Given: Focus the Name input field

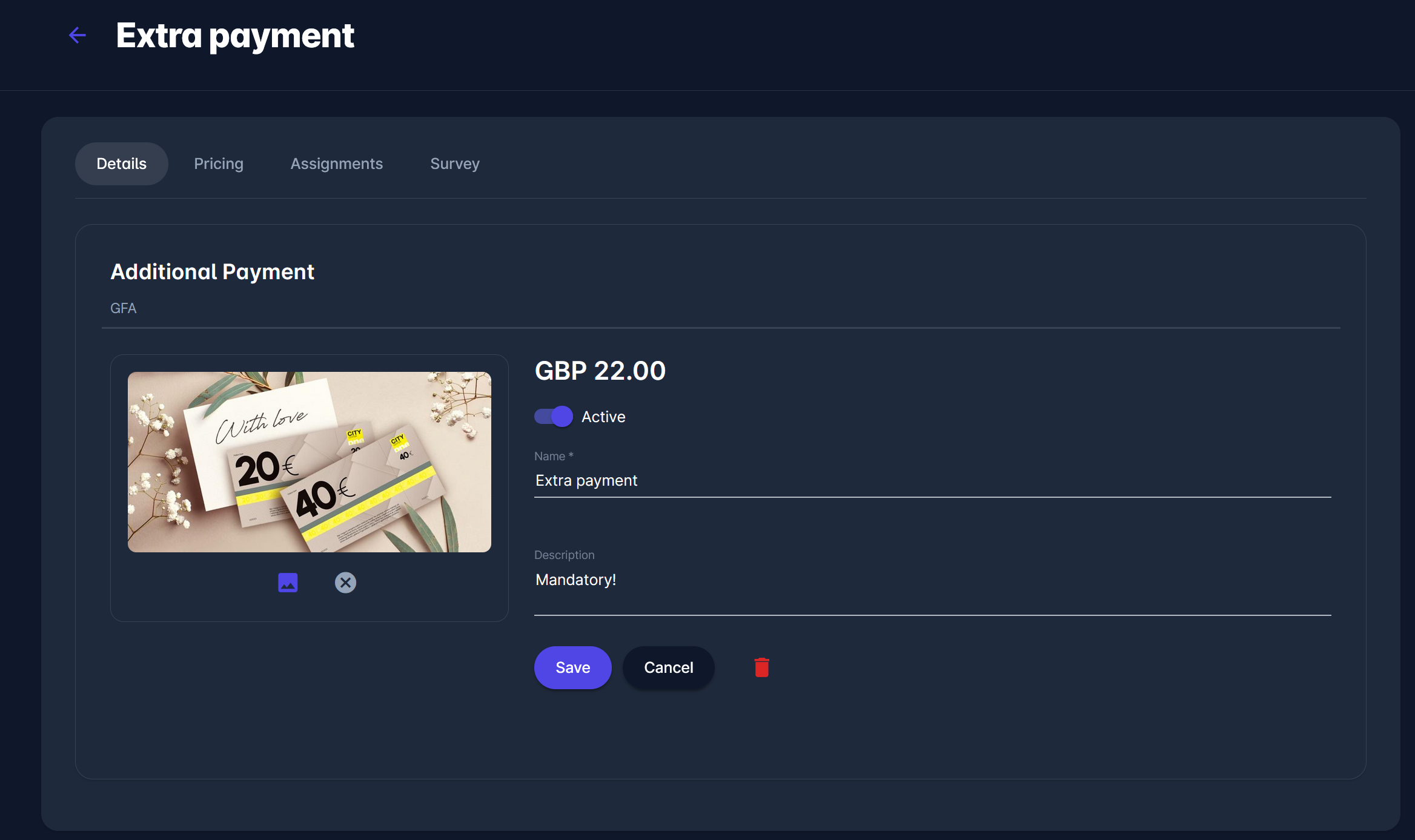Looking at the screenshot, I should coord(932,481).
